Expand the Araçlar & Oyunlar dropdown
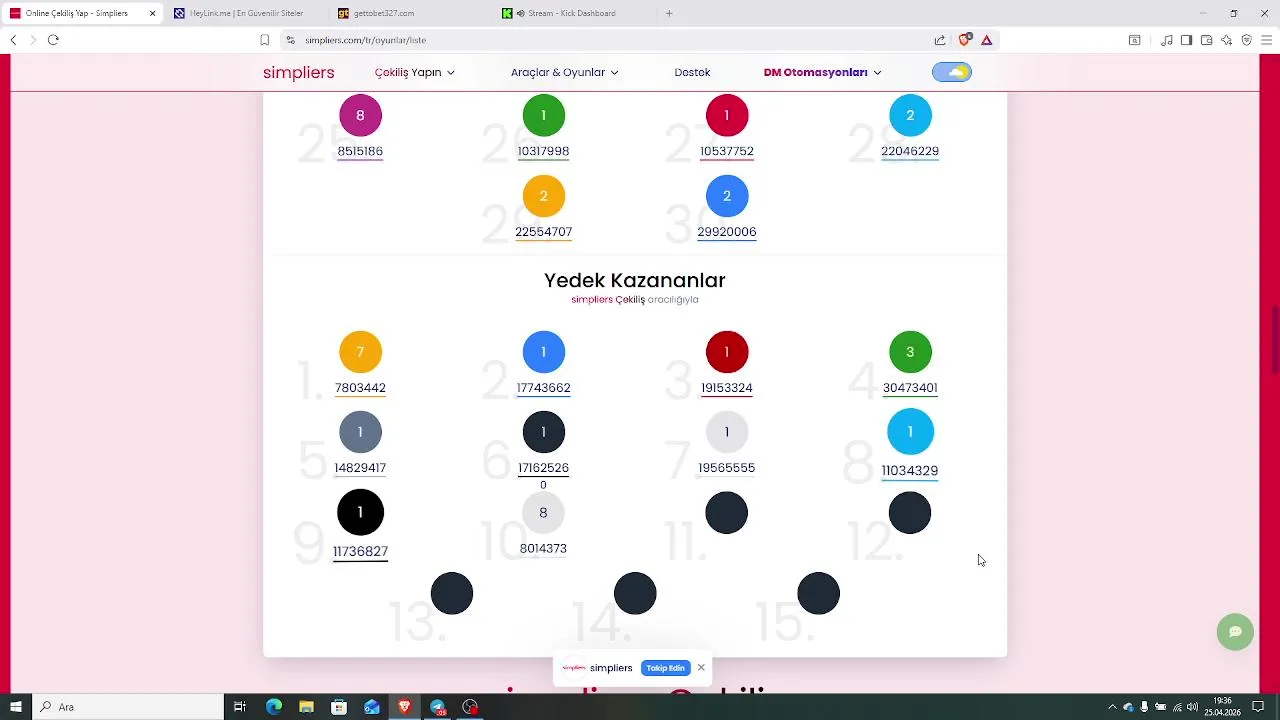This screenshot has width=1280, height=720. coord(565,72)
